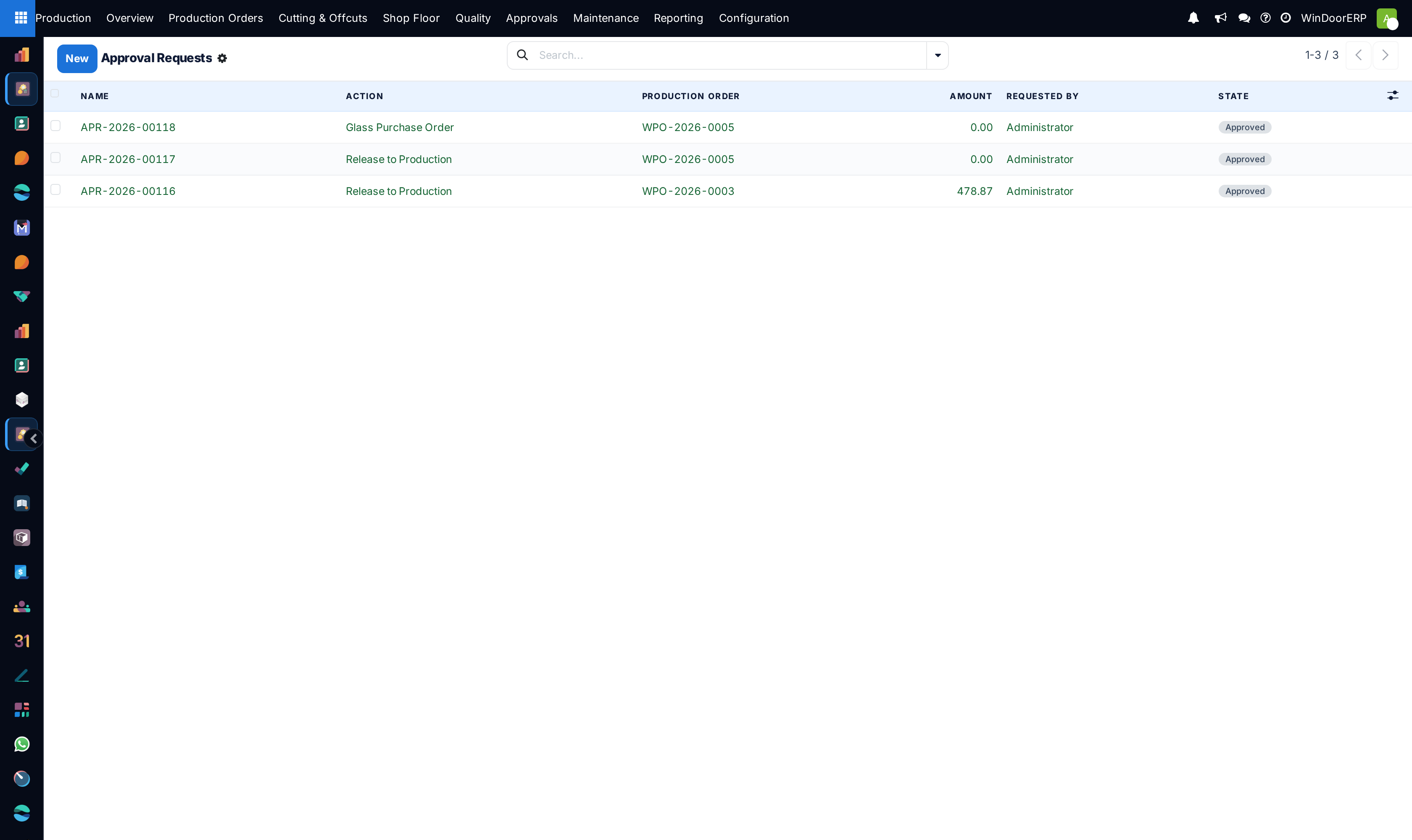This screenshot has width=1412, height=840.
Task: Open the pencil line sign app in sidebar
Action: click(21, 675)
